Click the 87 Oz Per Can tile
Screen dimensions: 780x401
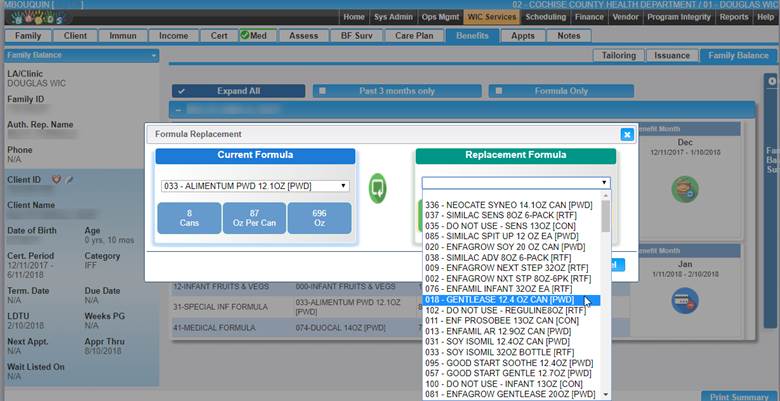[254, 218]
